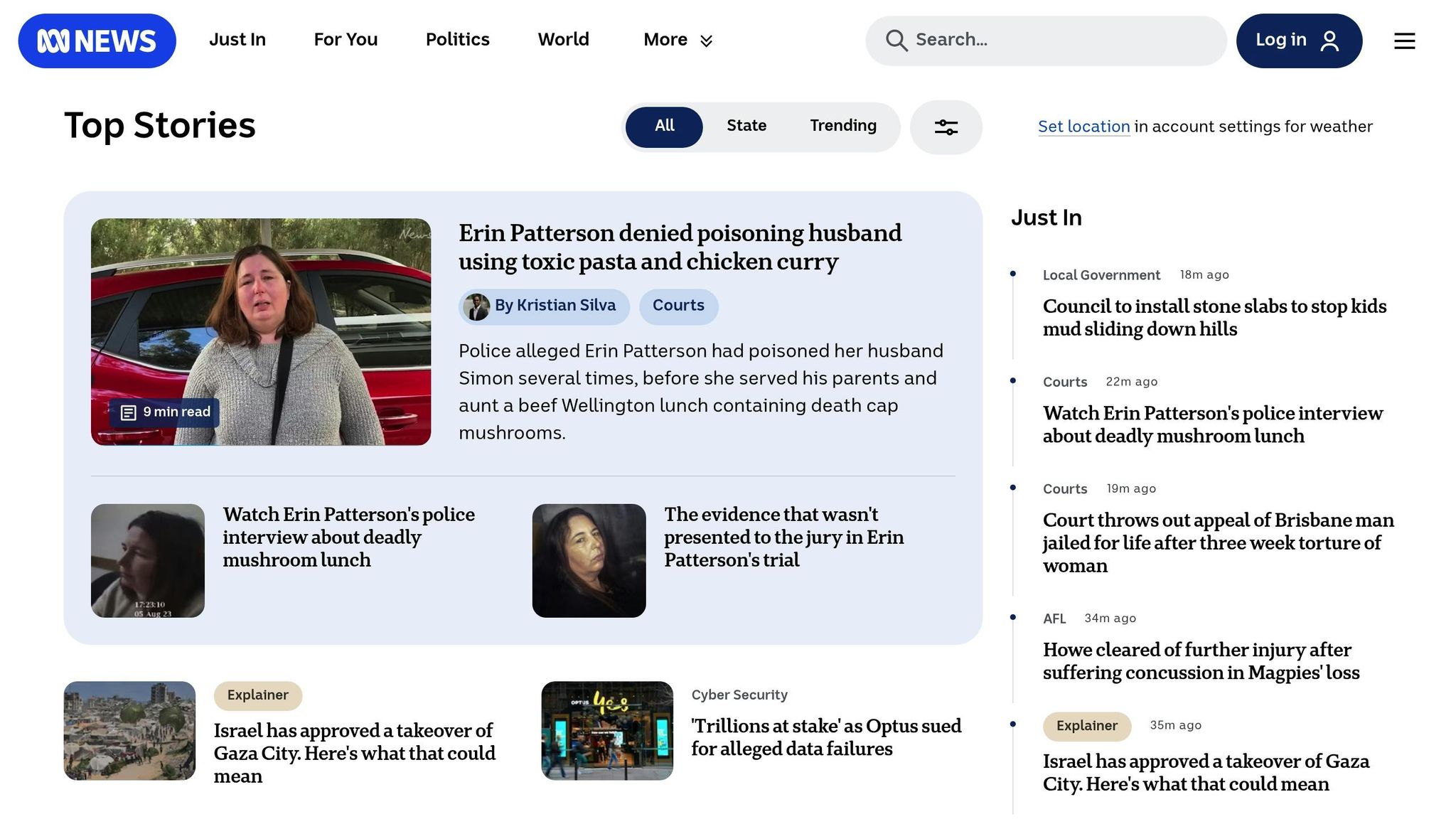This screenshot has width=1456, height=819.
Task: Open the Optus storefront thumbnail
Action: pos(607,731)
